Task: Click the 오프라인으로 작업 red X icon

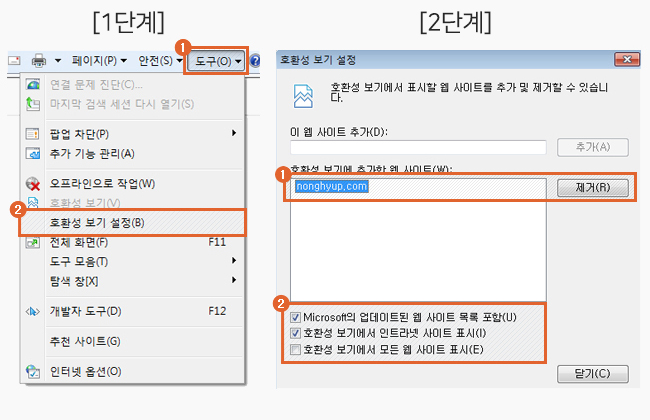Action: click(x=33, y=184)
